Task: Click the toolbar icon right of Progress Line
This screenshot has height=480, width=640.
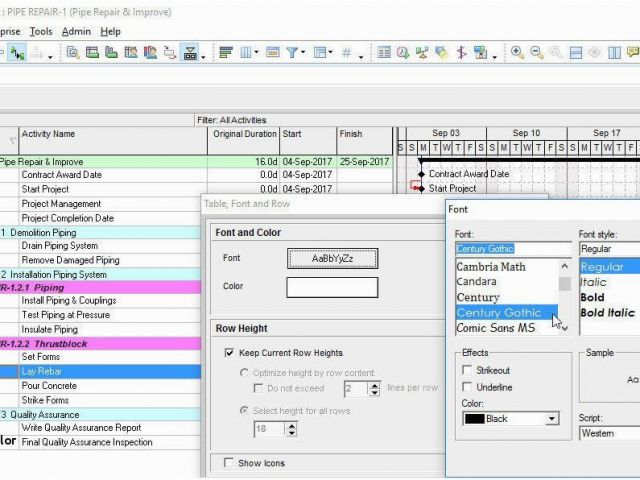Action: click(481, 53)
